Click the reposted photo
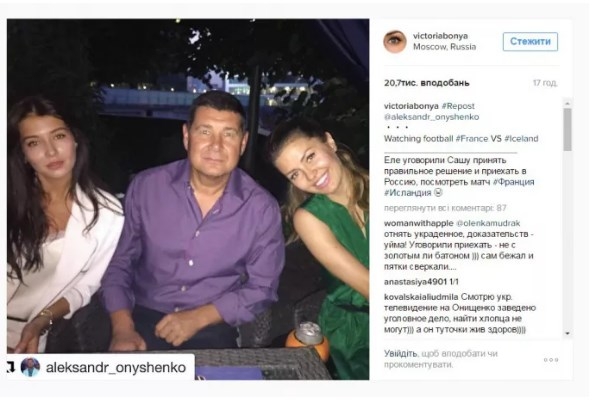Image resolution: width=604 pixels, height=402 pixels. [188, 199]
